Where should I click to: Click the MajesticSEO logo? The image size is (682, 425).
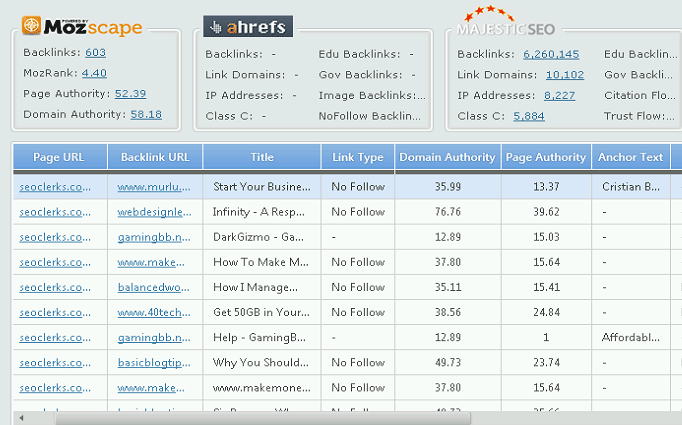tap(505, 21)
